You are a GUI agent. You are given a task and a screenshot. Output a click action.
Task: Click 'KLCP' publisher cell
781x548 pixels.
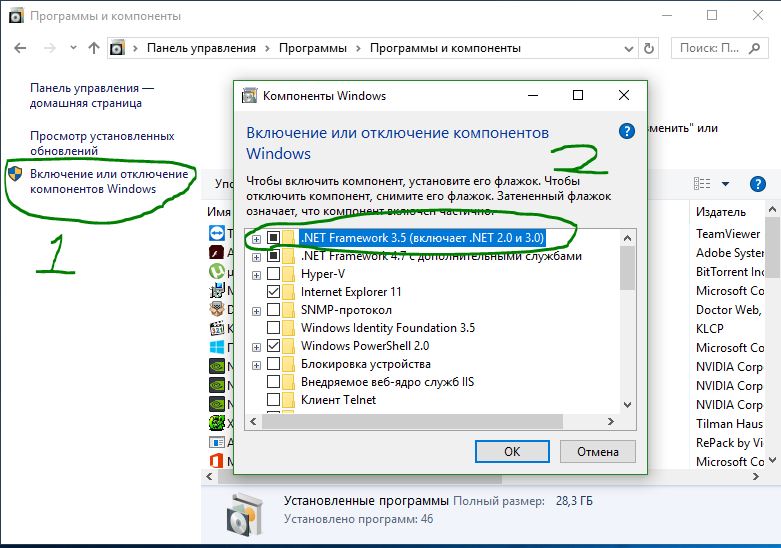click(x=710, y=329)
